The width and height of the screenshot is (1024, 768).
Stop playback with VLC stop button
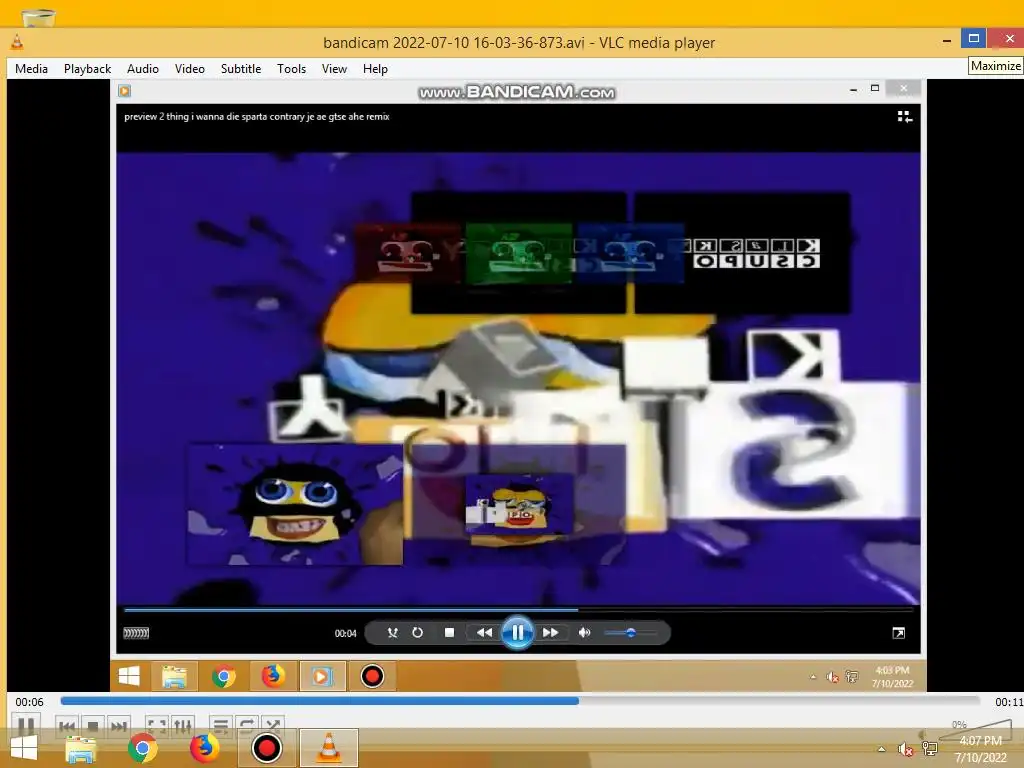pos(93,726)
